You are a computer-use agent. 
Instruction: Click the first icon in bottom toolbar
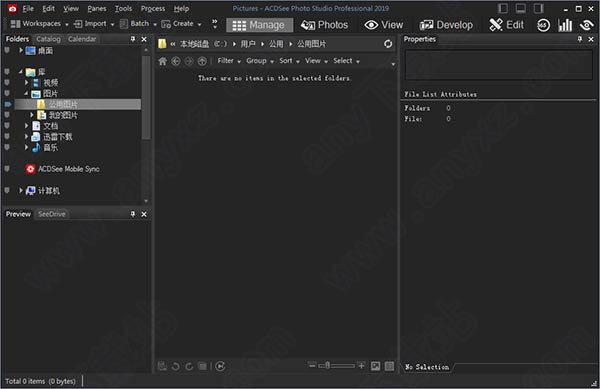click(x=162, y=366)
